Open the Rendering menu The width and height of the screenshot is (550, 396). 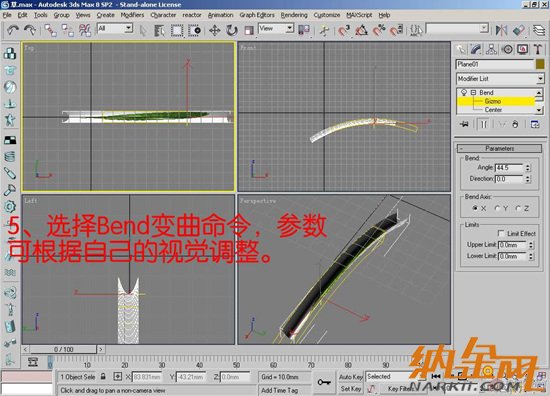click(x=294, y=15)
